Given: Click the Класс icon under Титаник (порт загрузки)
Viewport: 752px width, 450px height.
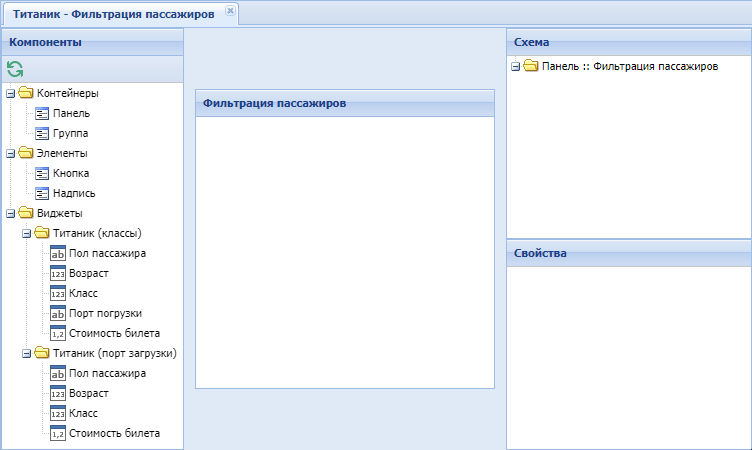Looking at the screenshot, I should click(x=58, y=413).
